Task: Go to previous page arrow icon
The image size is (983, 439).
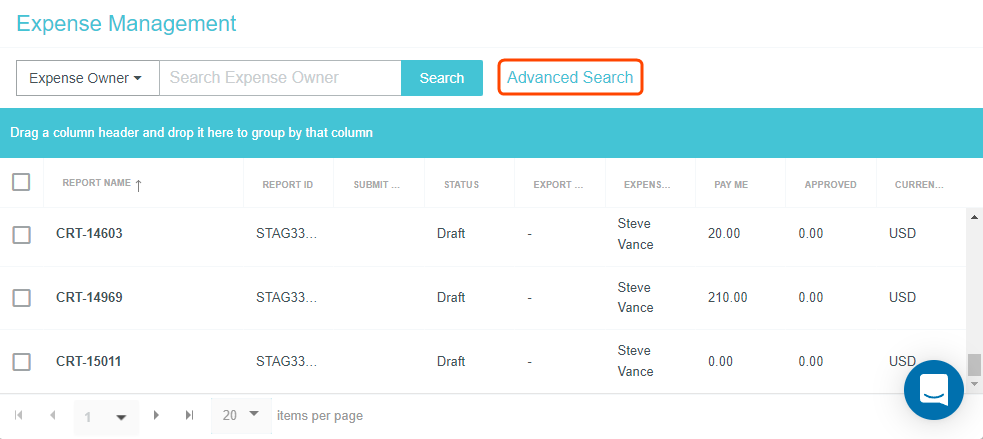Action: 52,415
